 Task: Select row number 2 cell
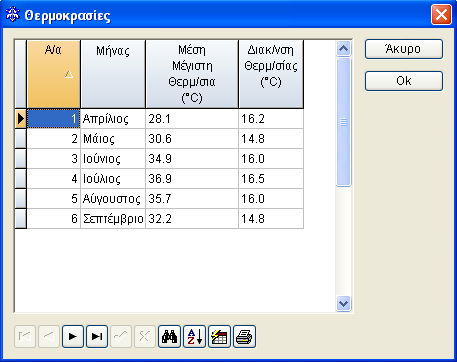click(54, 139)
